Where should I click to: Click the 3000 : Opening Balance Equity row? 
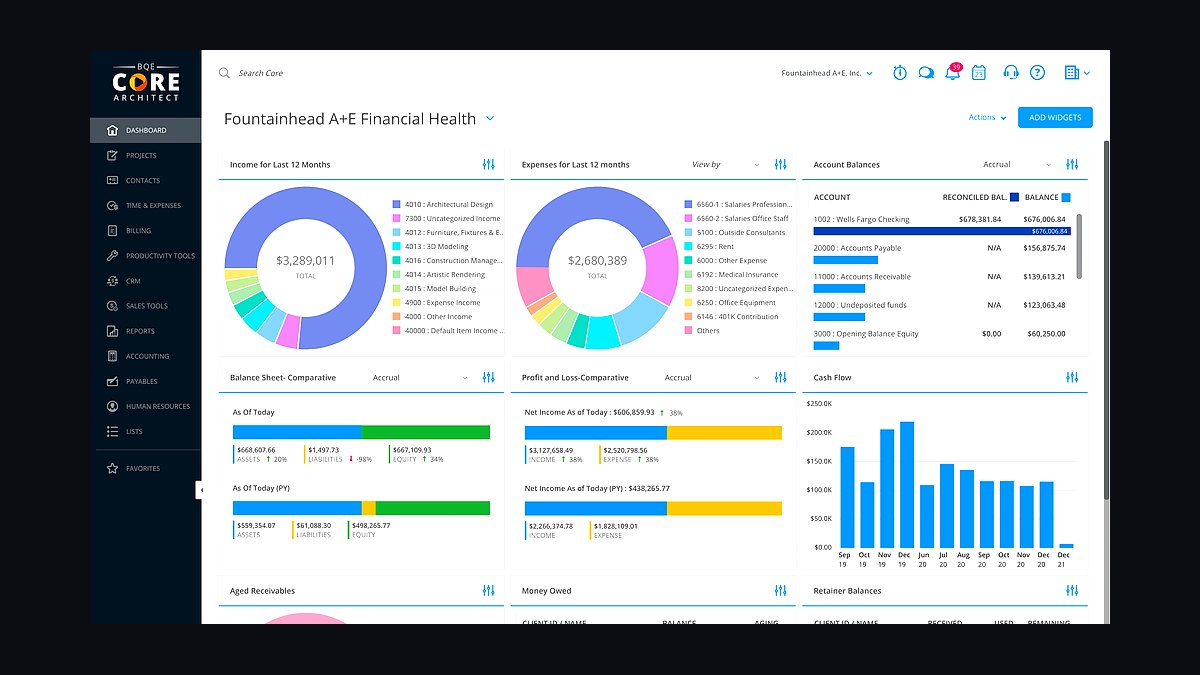click(x=940, y=339)
